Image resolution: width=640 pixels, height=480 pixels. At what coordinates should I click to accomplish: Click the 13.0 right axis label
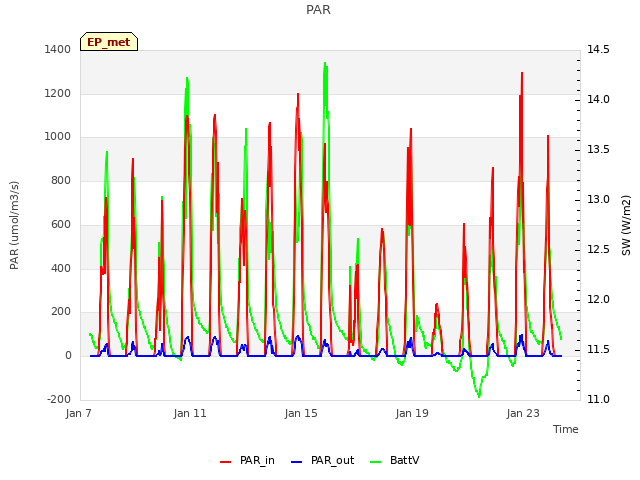[598, 200]
